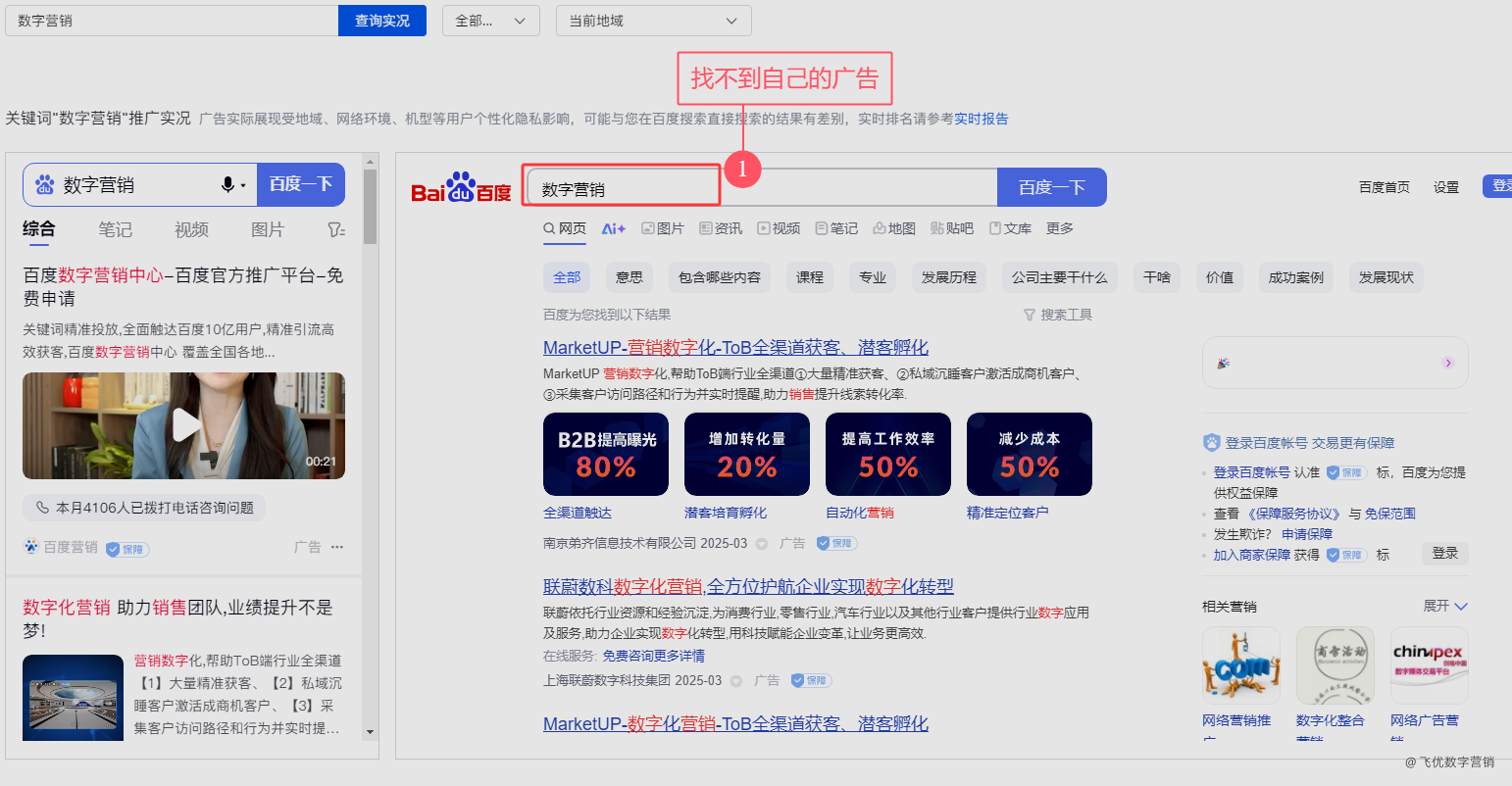Click the more options dots beside 广告
The image size is (1512, 786).
point(337,547)
